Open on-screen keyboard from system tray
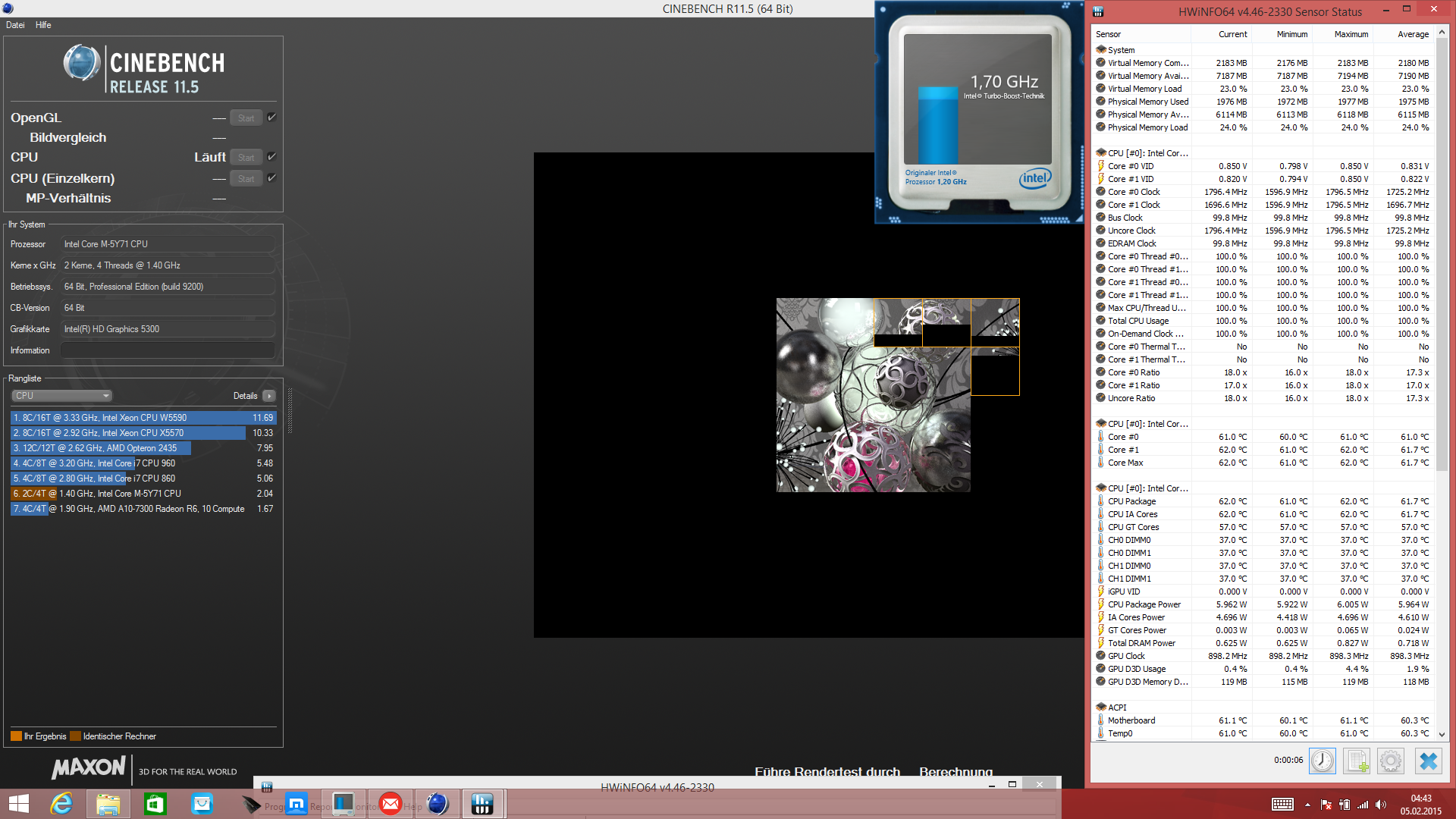Screen dimensions: 1456x819 [x=1283, y=805]
